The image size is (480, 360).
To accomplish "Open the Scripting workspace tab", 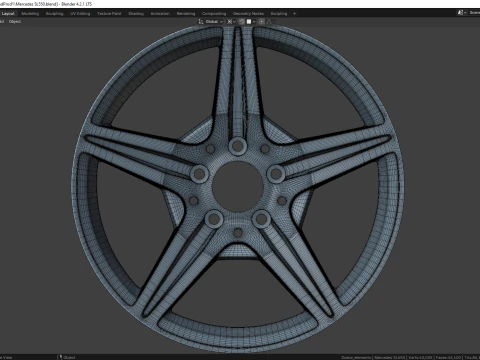I will click(x=279, y=14).
